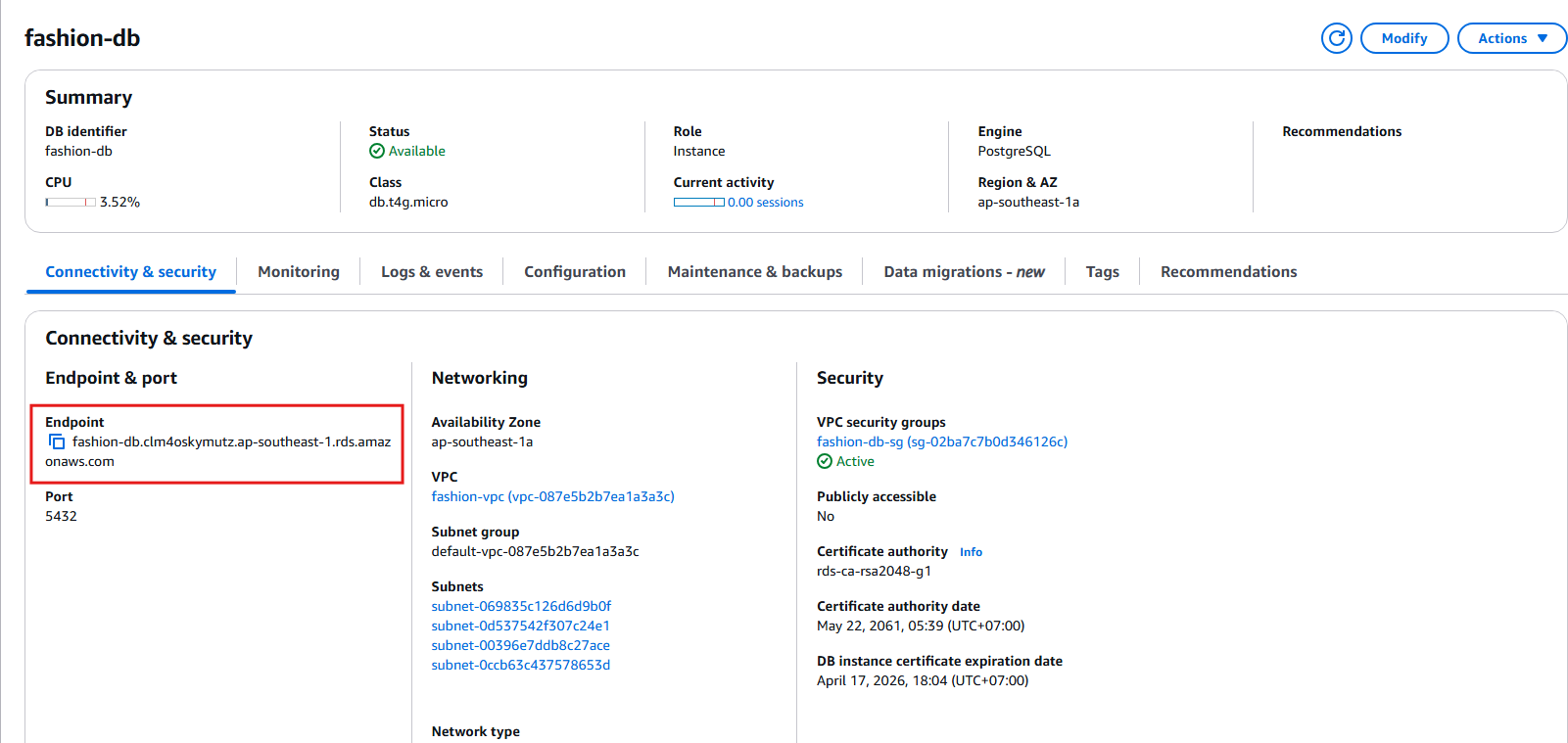Select the Tags tab
The height and width of the screenshot is (743, 1568).
click(1102, 272)
